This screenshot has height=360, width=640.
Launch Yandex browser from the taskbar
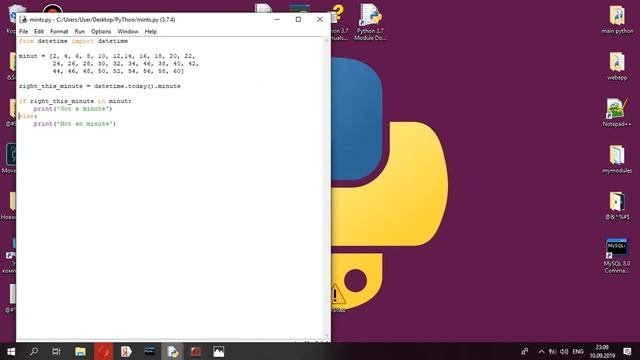coord(126,351)
